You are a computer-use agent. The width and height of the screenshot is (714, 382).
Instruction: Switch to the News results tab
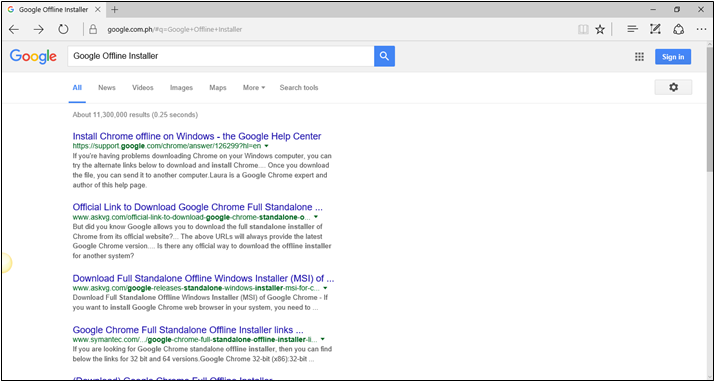(107, 87)
